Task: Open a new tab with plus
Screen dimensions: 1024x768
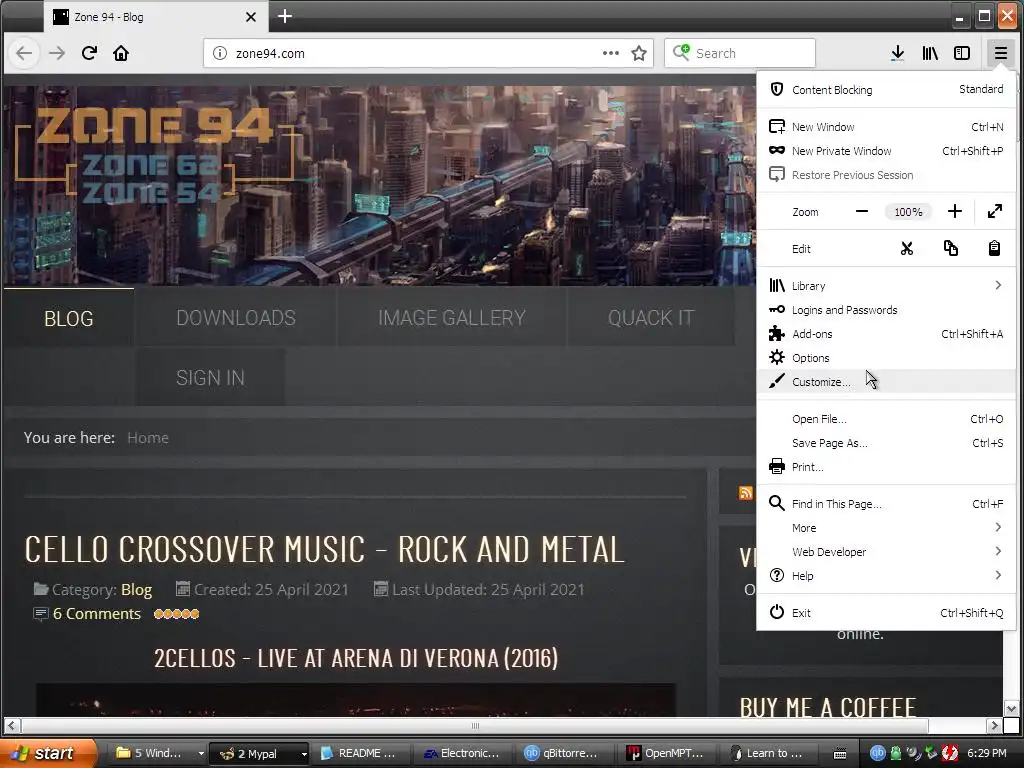Action: click(x=285, y=16)
